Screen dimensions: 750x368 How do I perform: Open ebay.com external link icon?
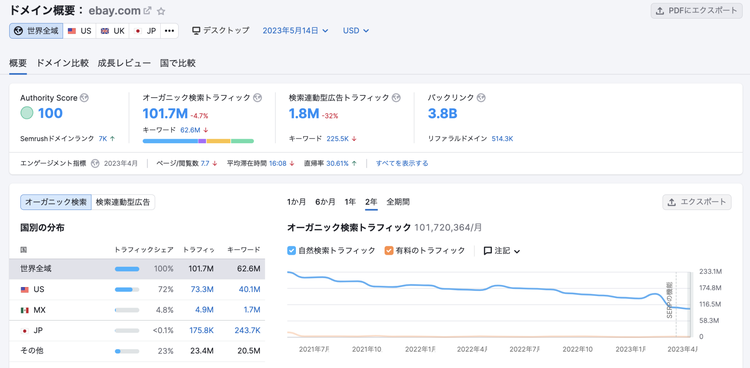(x=148, y=11)
